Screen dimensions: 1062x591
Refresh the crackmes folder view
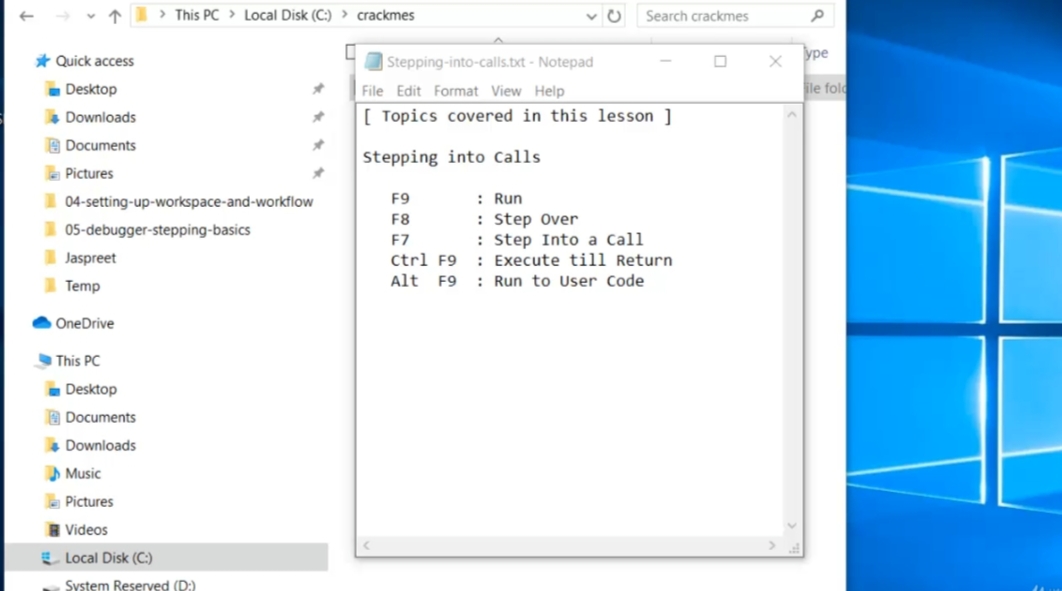click(x=614, y=15)
